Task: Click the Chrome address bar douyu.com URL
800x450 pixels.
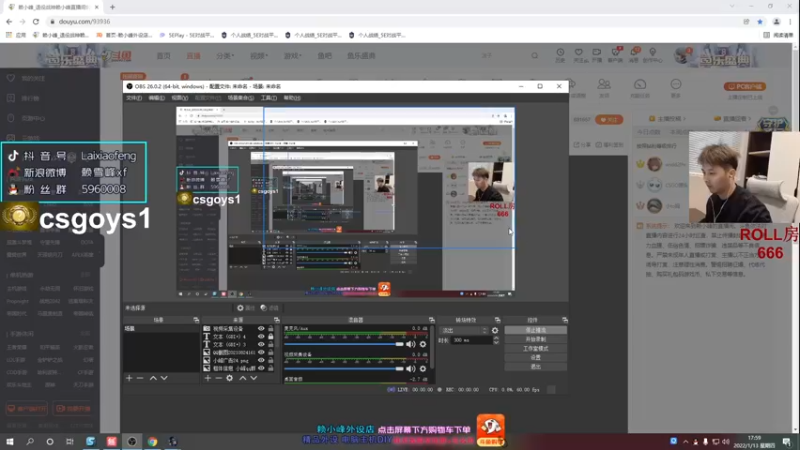Action: [x=84, y=21]
